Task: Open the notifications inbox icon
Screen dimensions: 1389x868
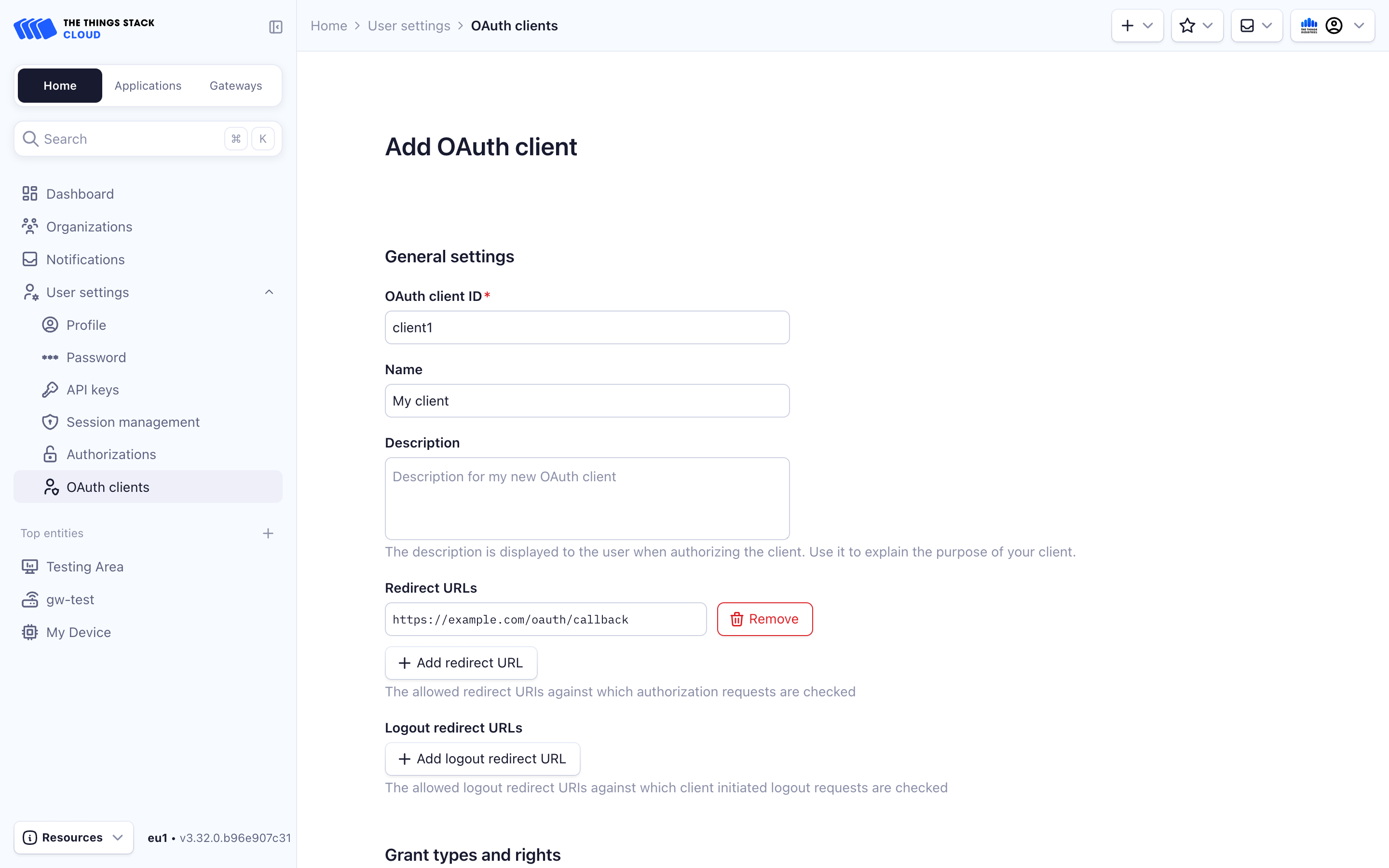Action: click(1247, 25)
